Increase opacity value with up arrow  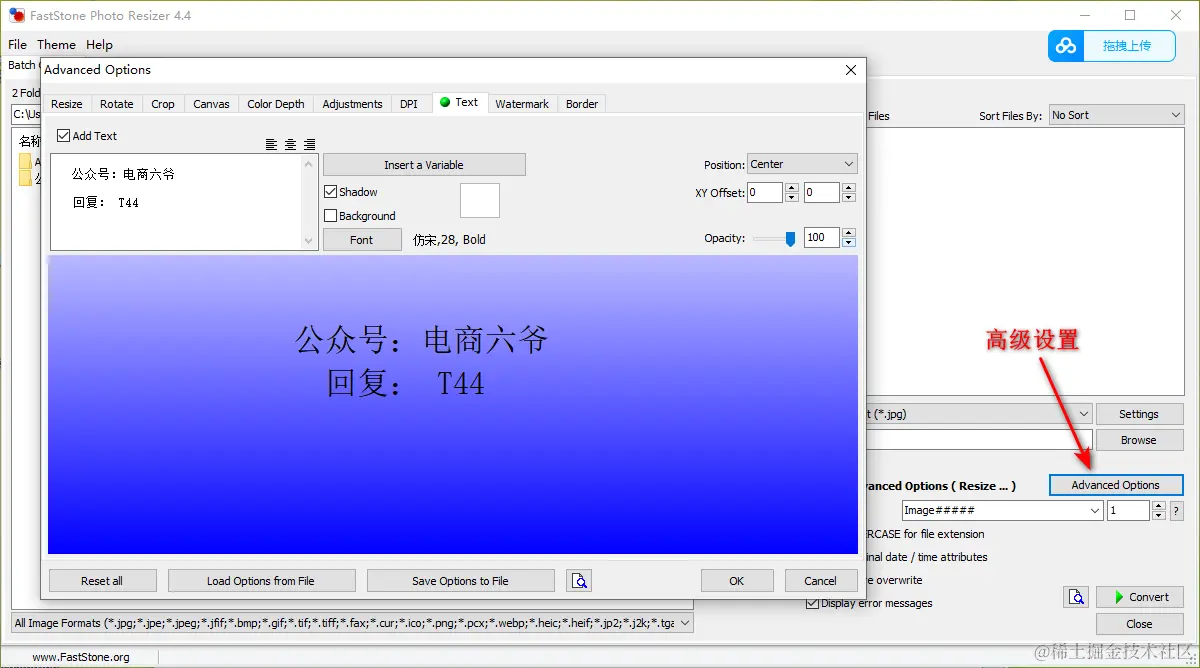[x=849, y=233]
